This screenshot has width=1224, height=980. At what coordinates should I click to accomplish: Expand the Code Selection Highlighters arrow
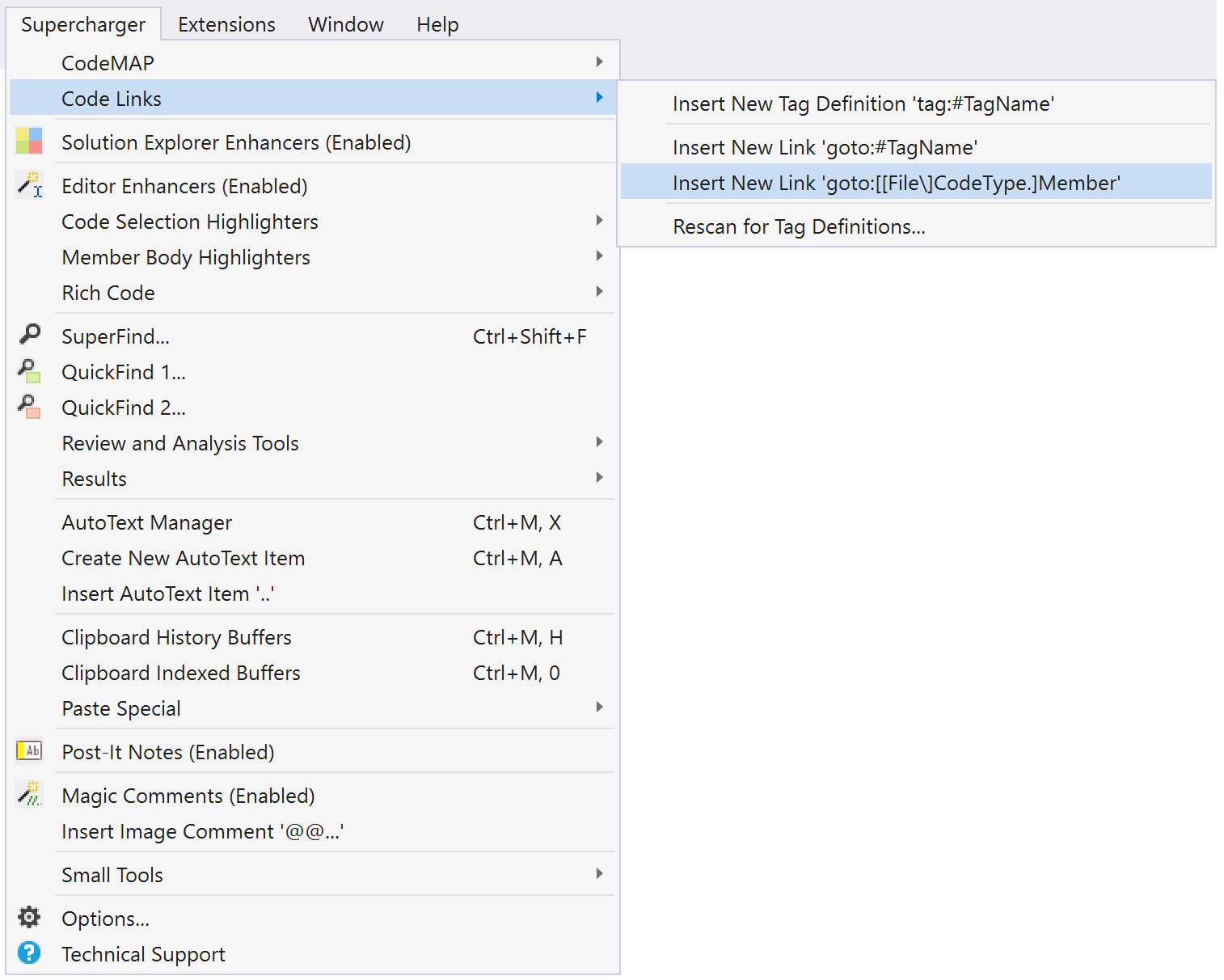pyautogui.click(x=599, y=220)
